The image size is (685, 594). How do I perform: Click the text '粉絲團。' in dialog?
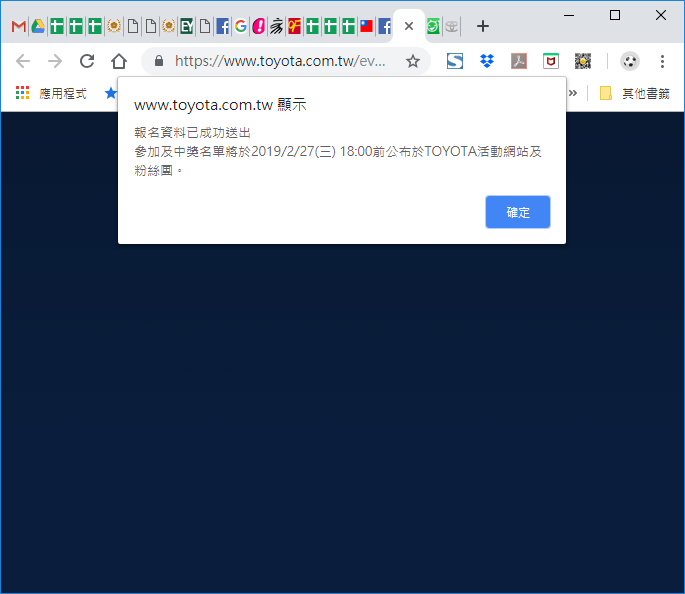158,170
